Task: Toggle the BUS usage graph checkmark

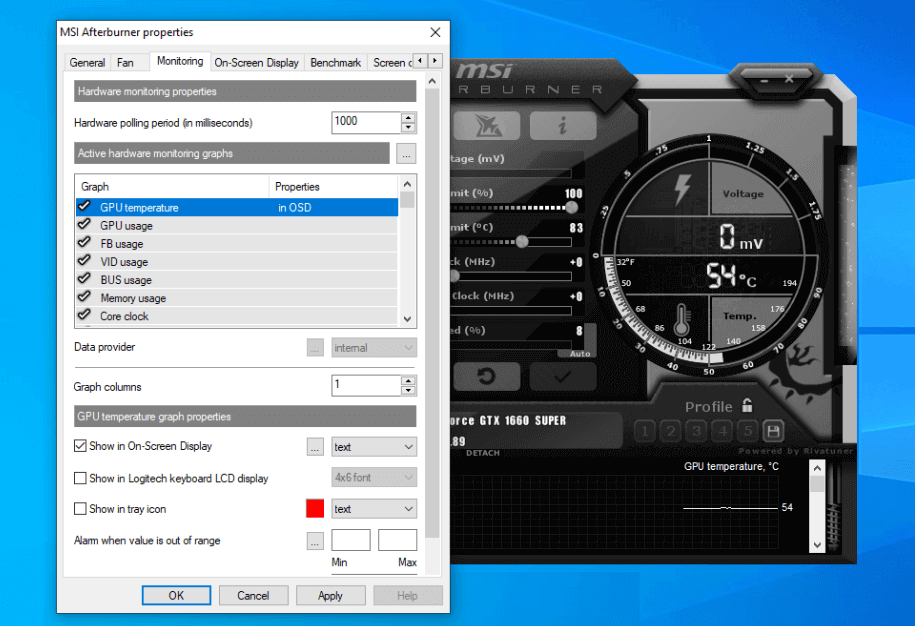Action: click(85, 279)
